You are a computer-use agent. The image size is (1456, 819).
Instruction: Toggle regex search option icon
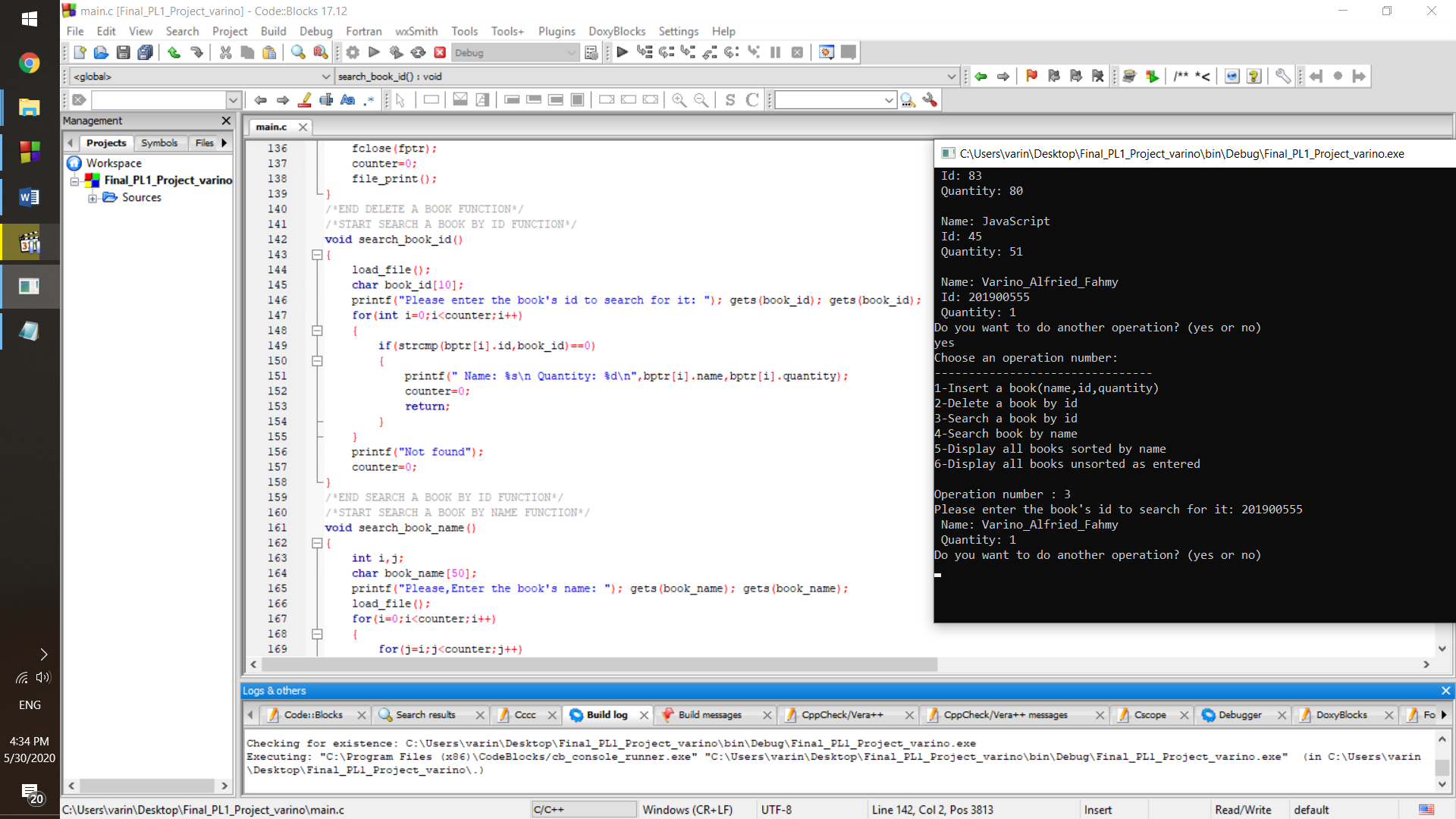tap(369, 99)
